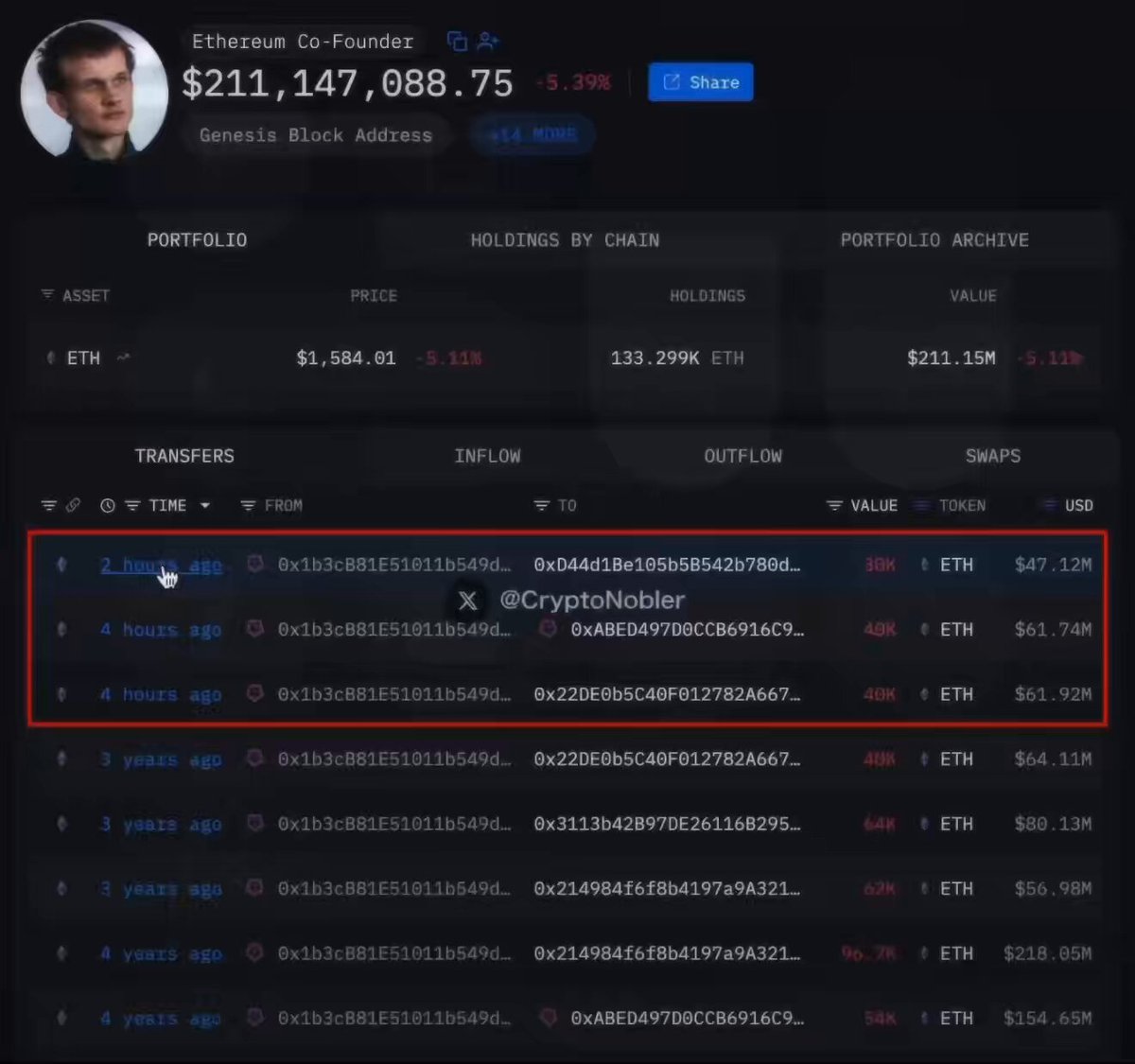The image size is (1135, 1064).
Task: Expand the +14 MORE tags pill
Action: [x=533, y=135]
